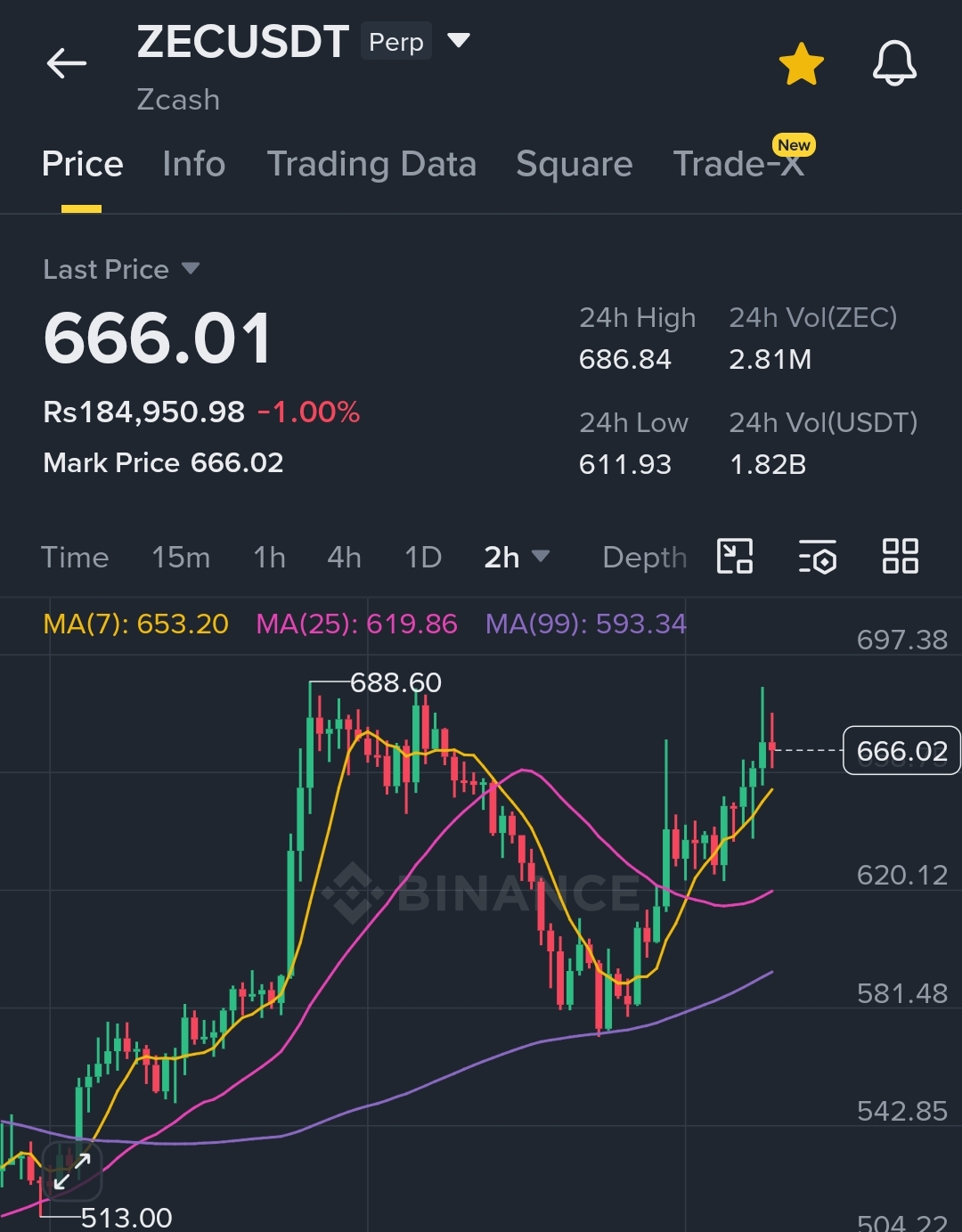Open the chart drawing tools icon

[735, 556]
